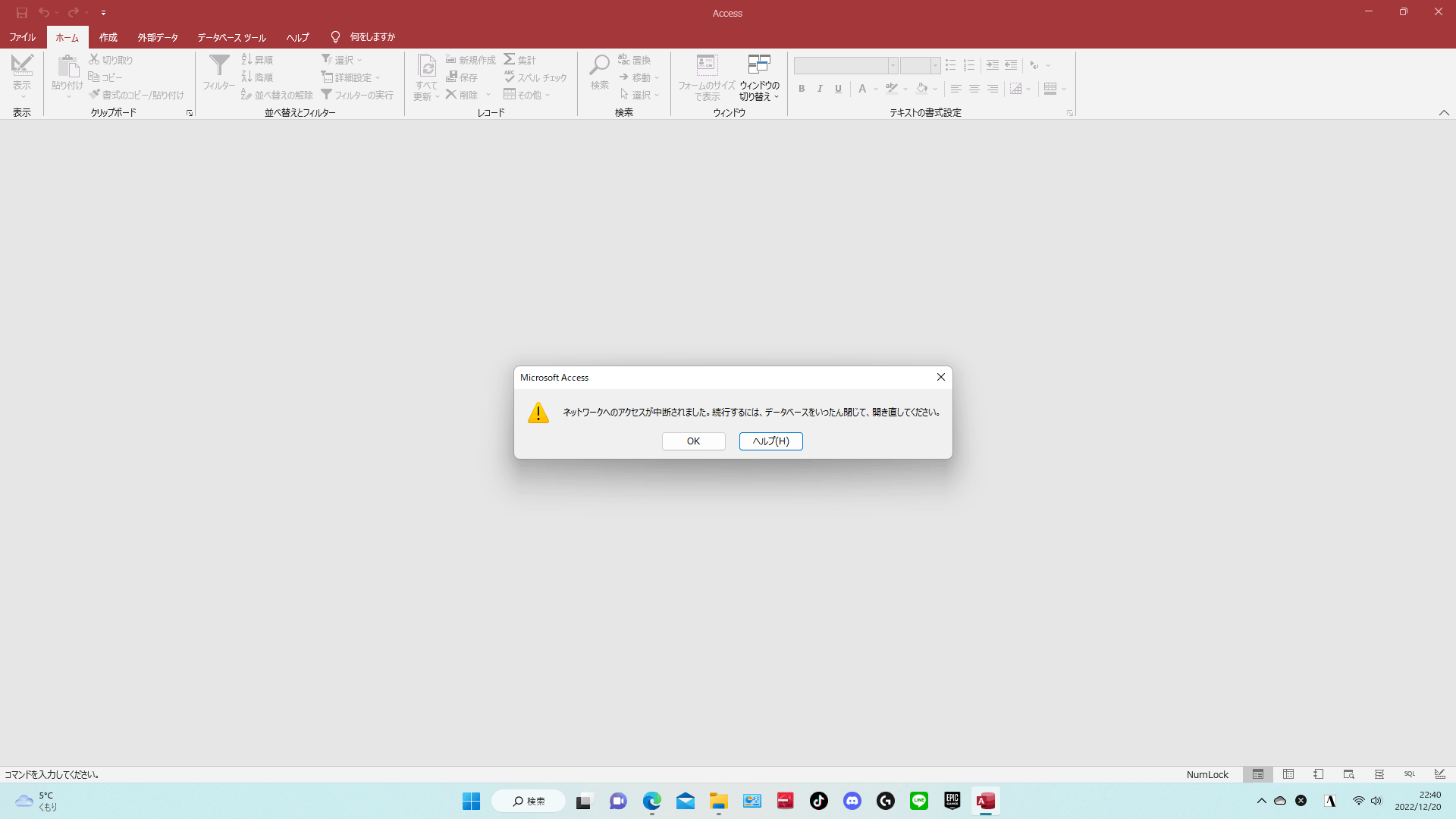
Task: Open the 詳細設定 advanced filter dropdown
Action: [x=350, y=77]
